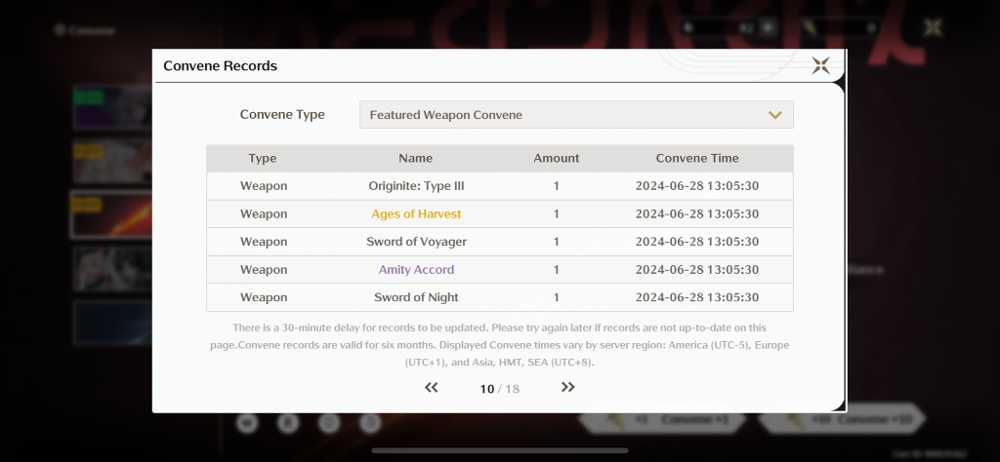Select the Originite: Type III entry
This screenshot has width=1000, height=462.
[416, 186]
